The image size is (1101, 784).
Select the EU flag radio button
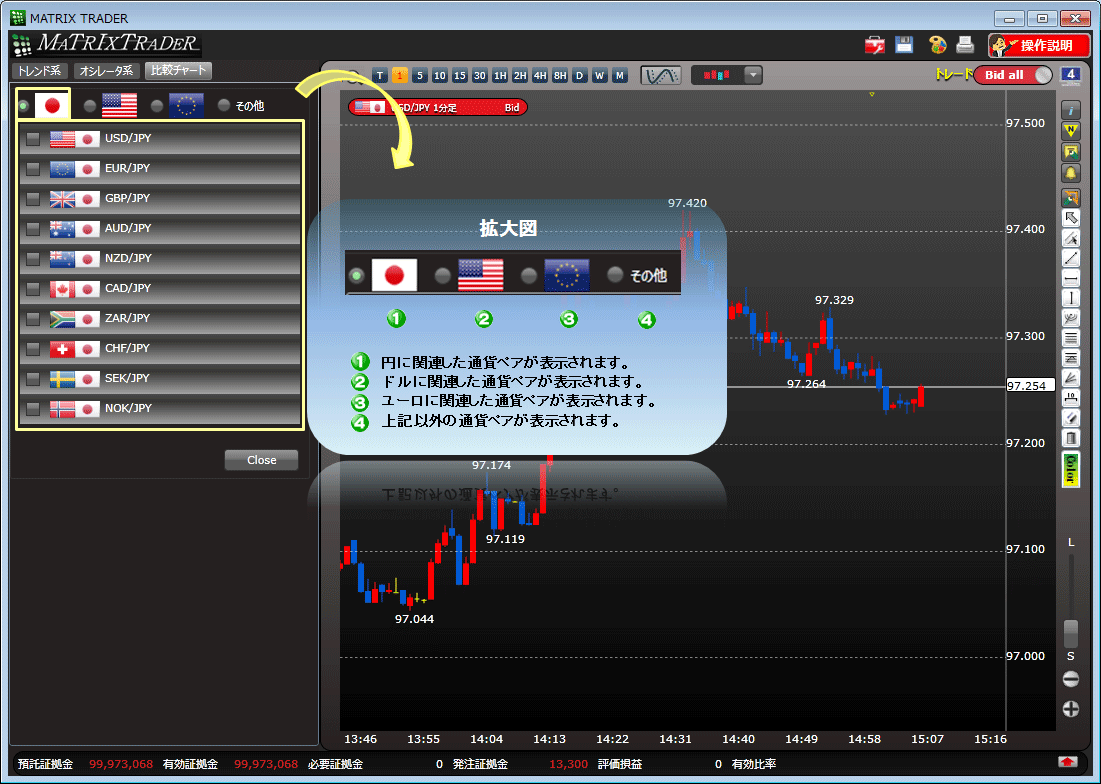(157, 106)
